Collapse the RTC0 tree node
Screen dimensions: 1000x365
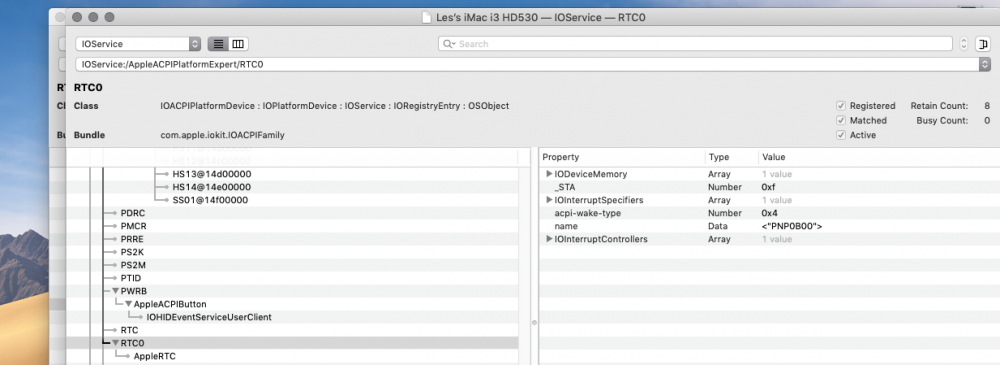click(115, 343)
